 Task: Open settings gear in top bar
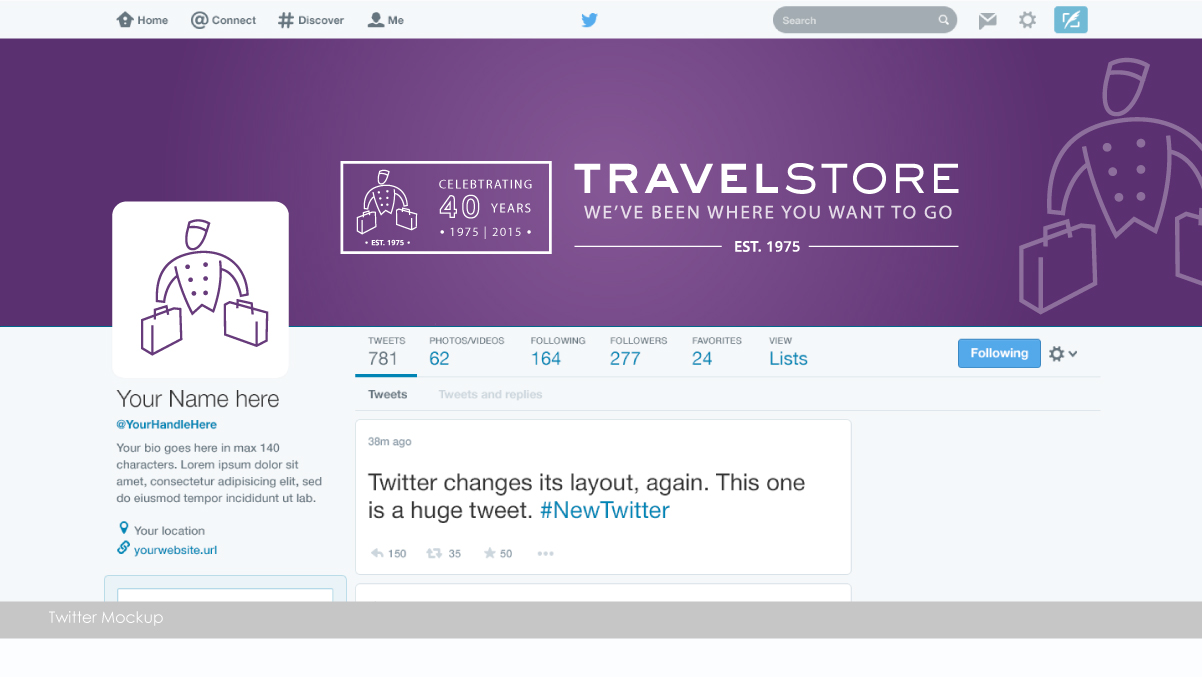point(1027,20)
